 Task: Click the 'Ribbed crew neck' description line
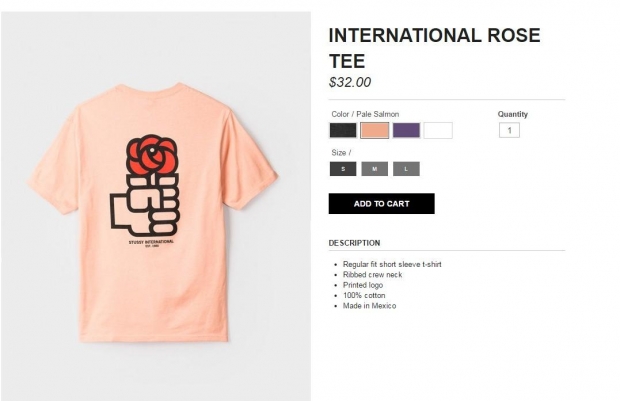coord(372,275)
